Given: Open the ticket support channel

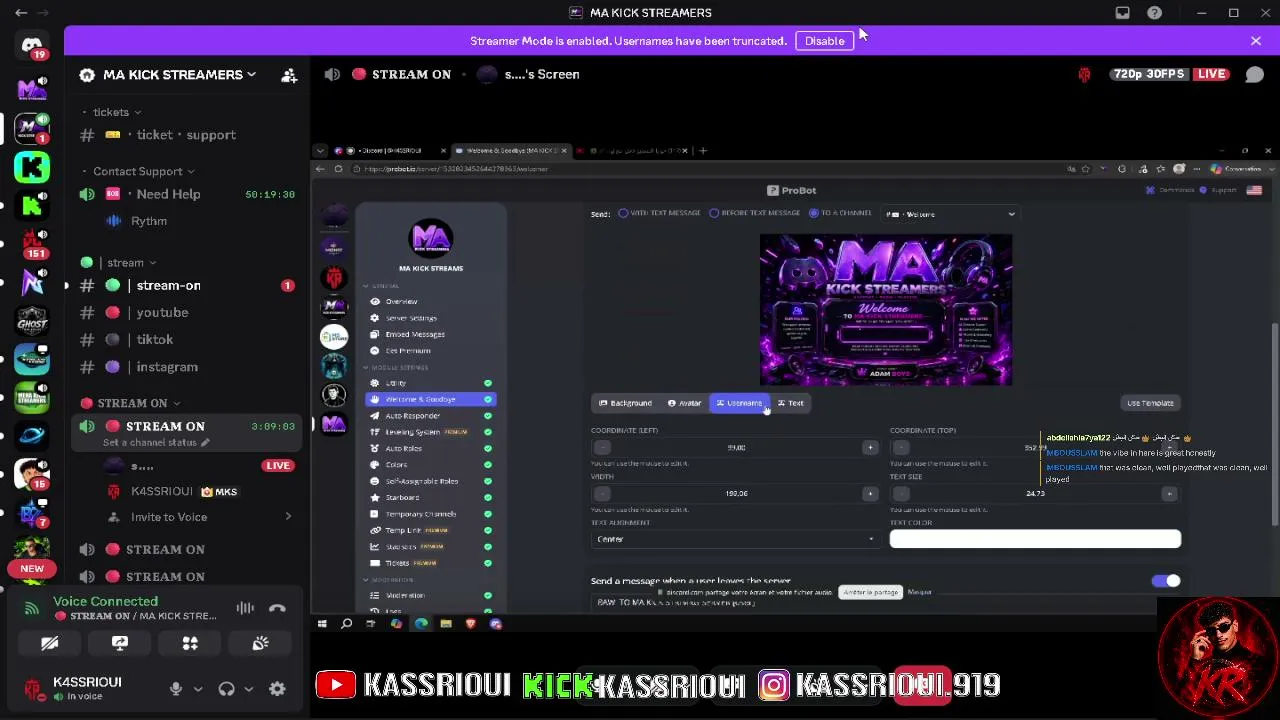Looking at the screenshot, I should [187, 135].
